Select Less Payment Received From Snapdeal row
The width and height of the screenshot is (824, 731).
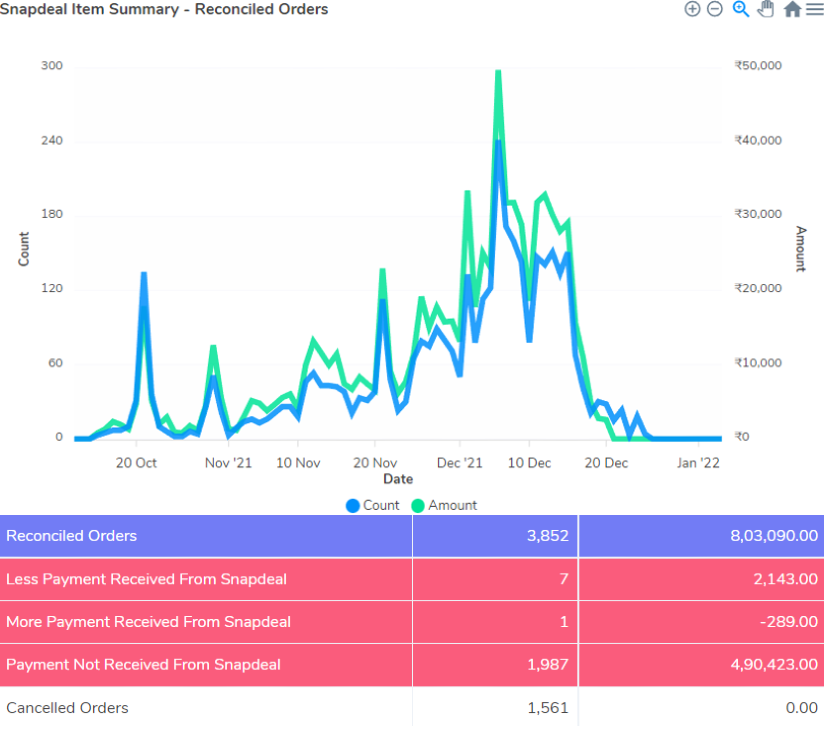pos(412,579)
